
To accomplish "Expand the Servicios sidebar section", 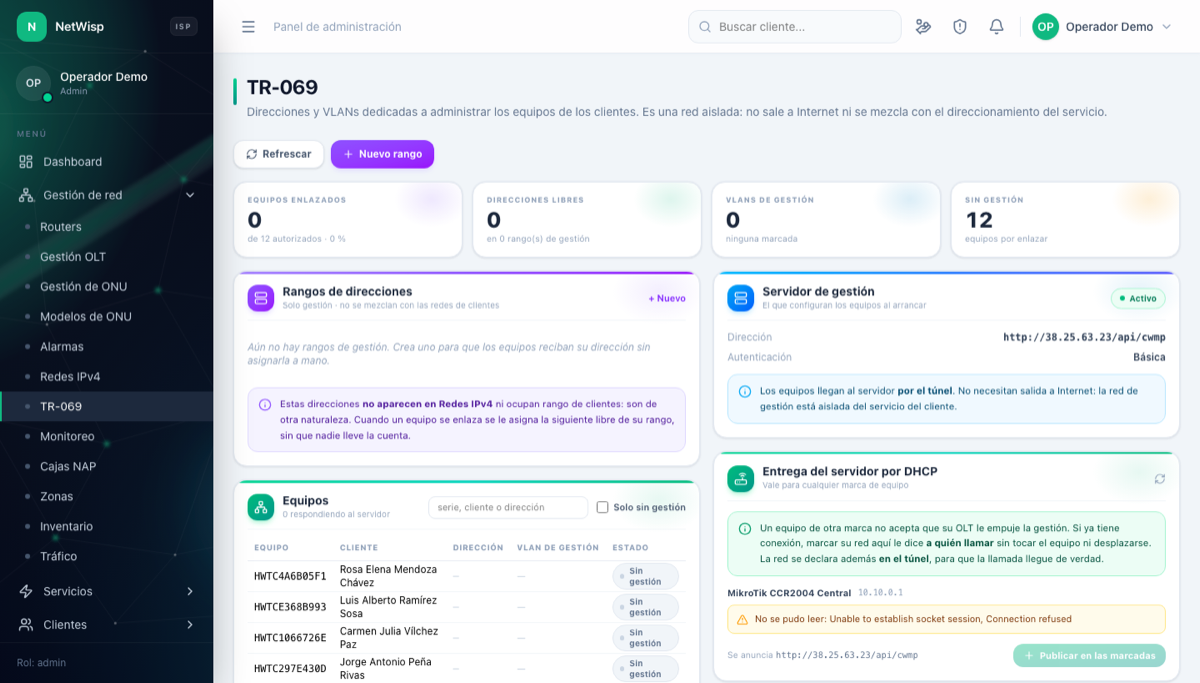I will pyautogui.click(x=106, y=591).
